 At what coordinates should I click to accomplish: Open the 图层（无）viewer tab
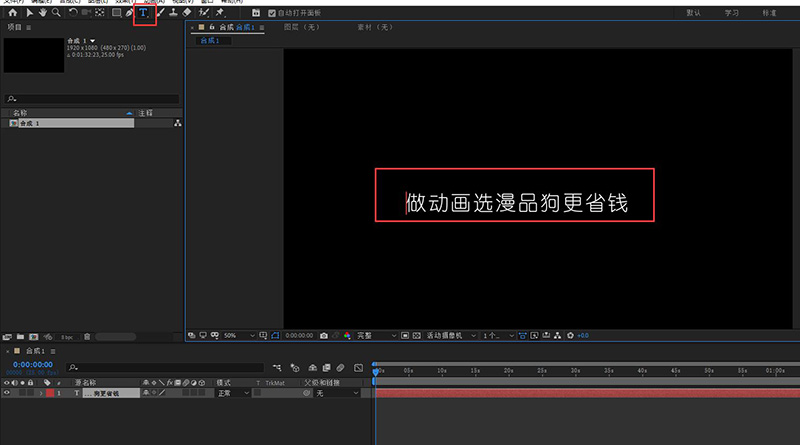pos(302,27)
